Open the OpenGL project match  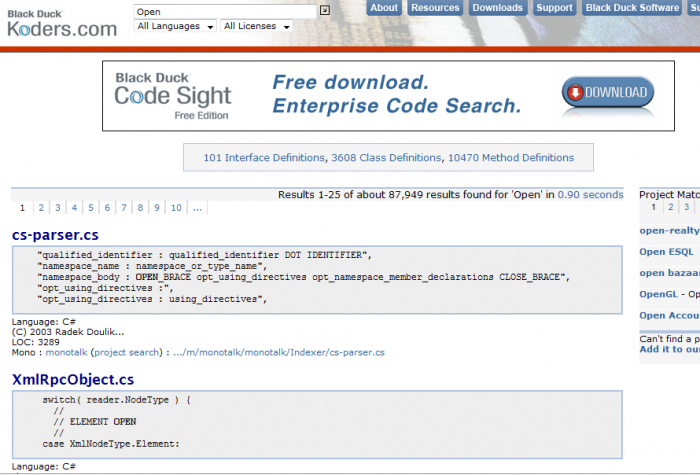[x=658, y=294]
